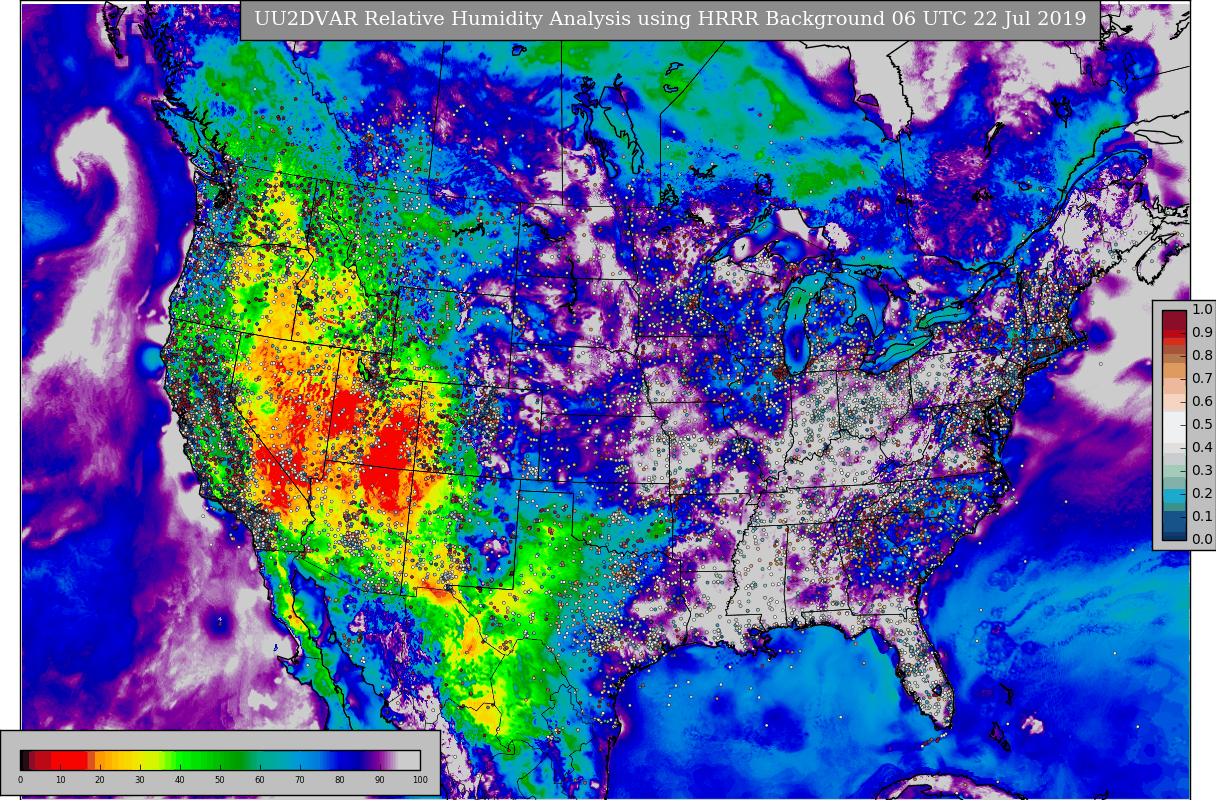Click the '70' tick label on humidity colorbar

tap(300, 780)
